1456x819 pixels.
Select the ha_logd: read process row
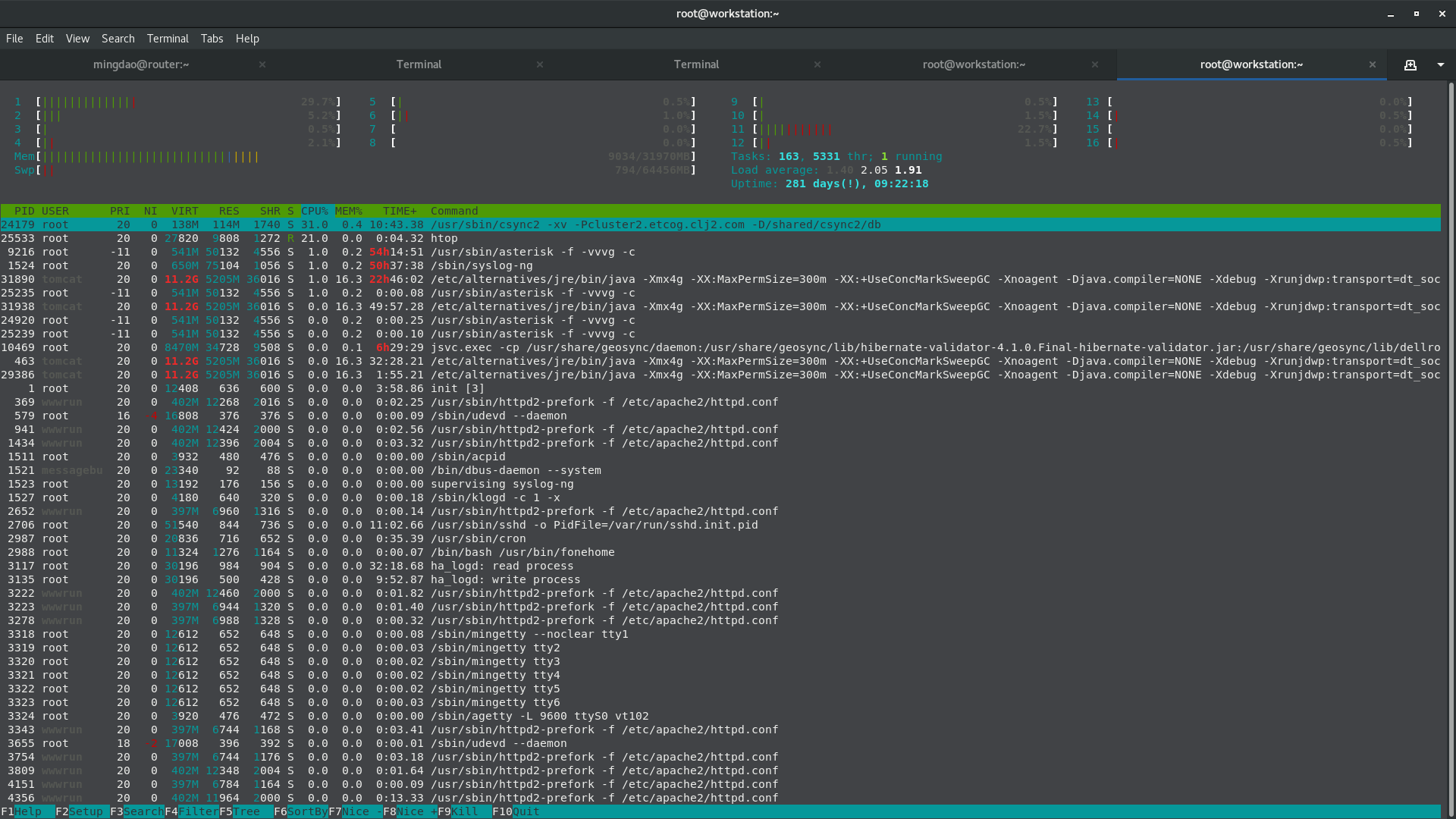(x=720, y=566)
